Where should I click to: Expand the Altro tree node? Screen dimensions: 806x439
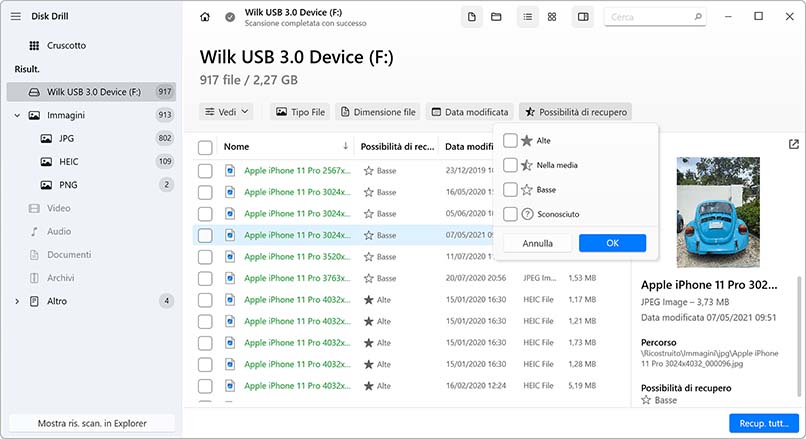17,301
